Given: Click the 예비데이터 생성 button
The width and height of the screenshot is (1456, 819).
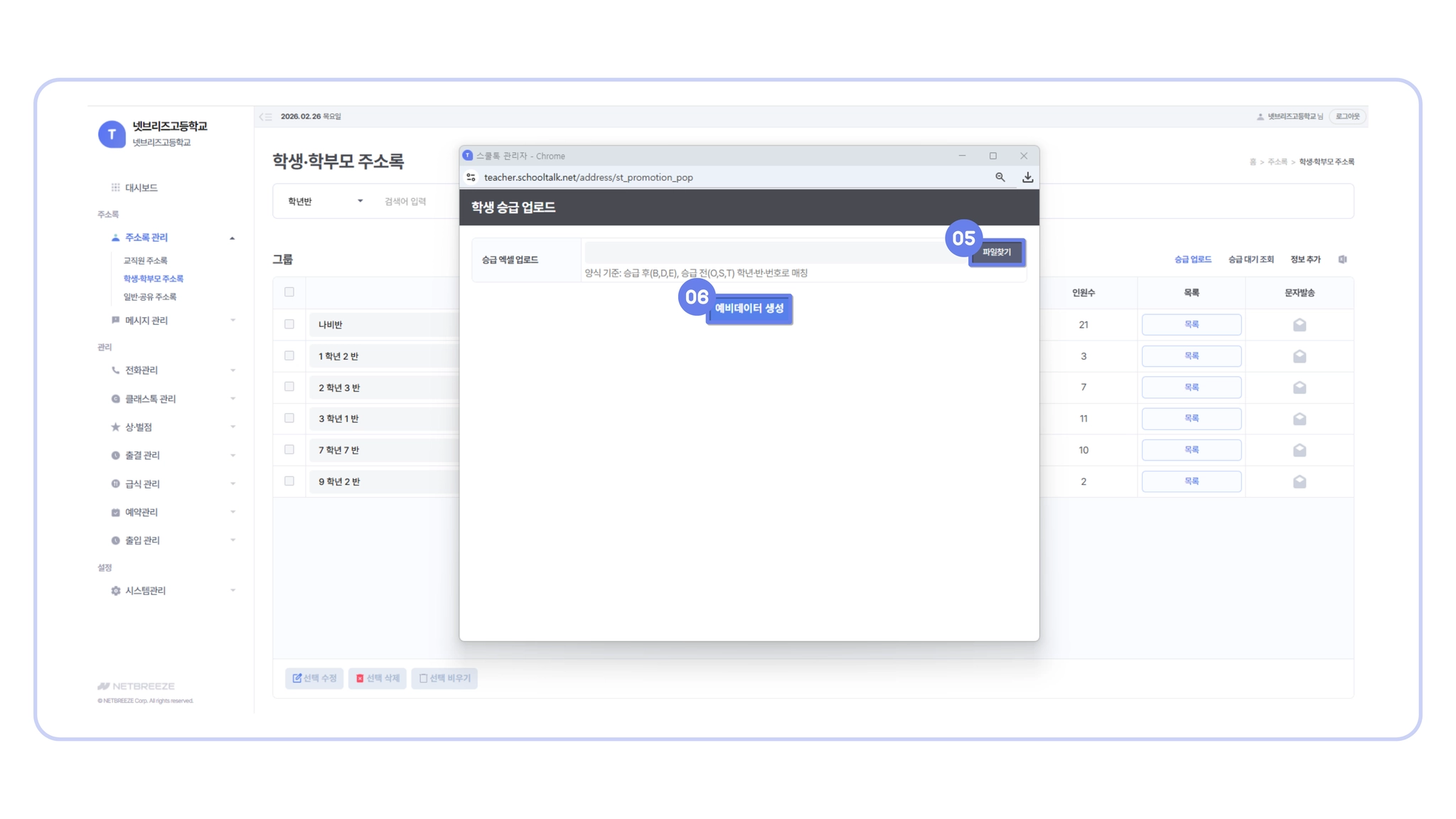Looking at the screenshot, I should (749, 309).
